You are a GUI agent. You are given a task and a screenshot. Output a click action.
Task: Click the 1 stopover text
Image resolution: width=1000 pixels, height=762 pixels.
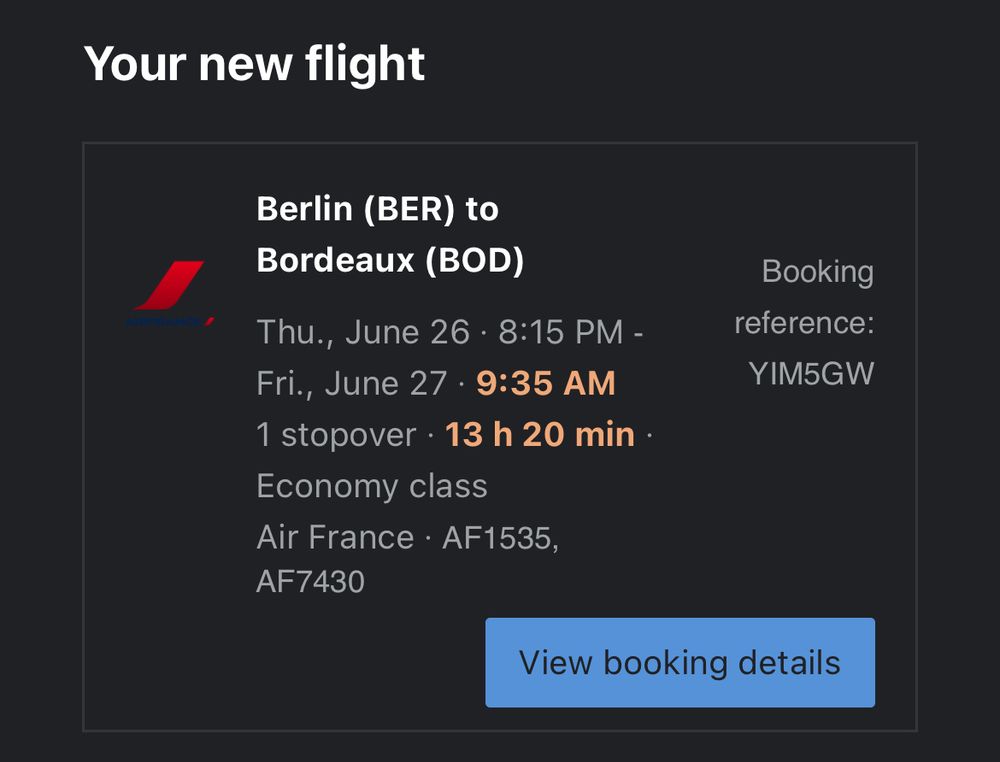point(336,435)
